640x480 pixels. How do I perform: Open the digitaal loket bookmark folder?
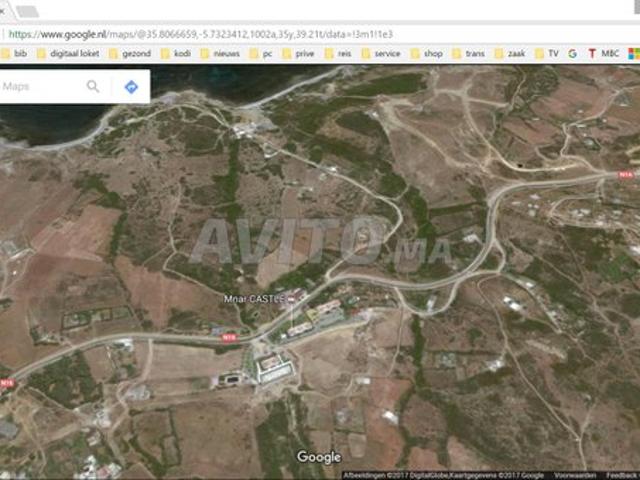(69, 53)
